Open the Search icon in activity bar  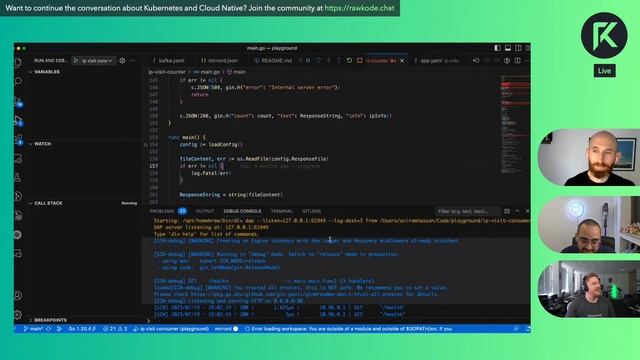(x=18, y=81)
